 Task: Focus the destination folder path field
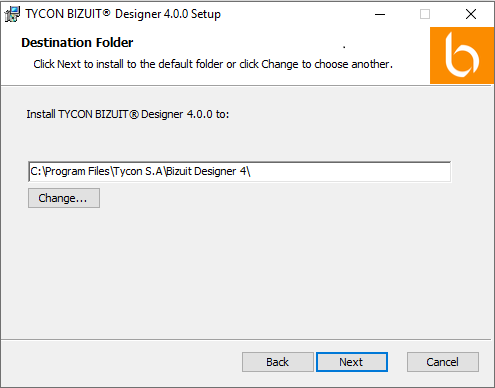(240, 172)
